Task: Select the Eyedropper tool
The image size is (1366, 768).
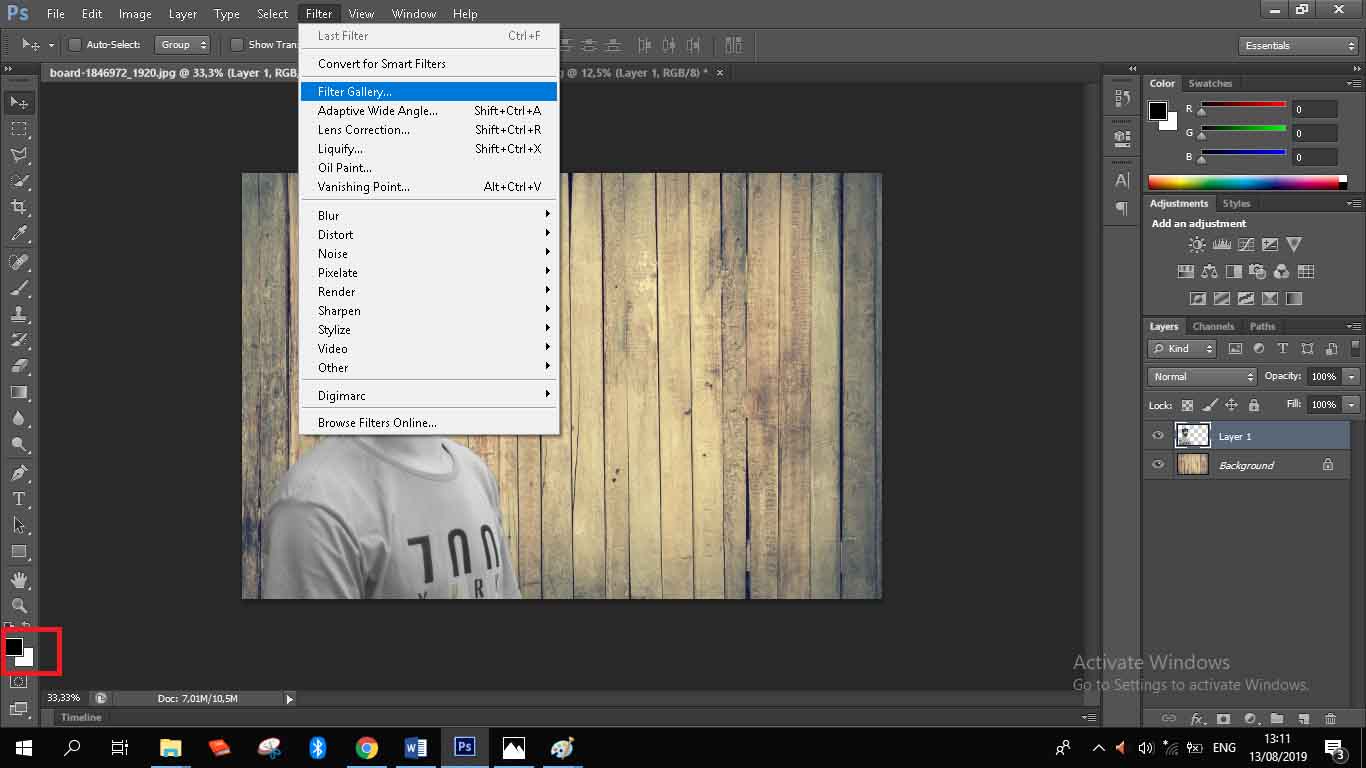Action: coord(19,234)
